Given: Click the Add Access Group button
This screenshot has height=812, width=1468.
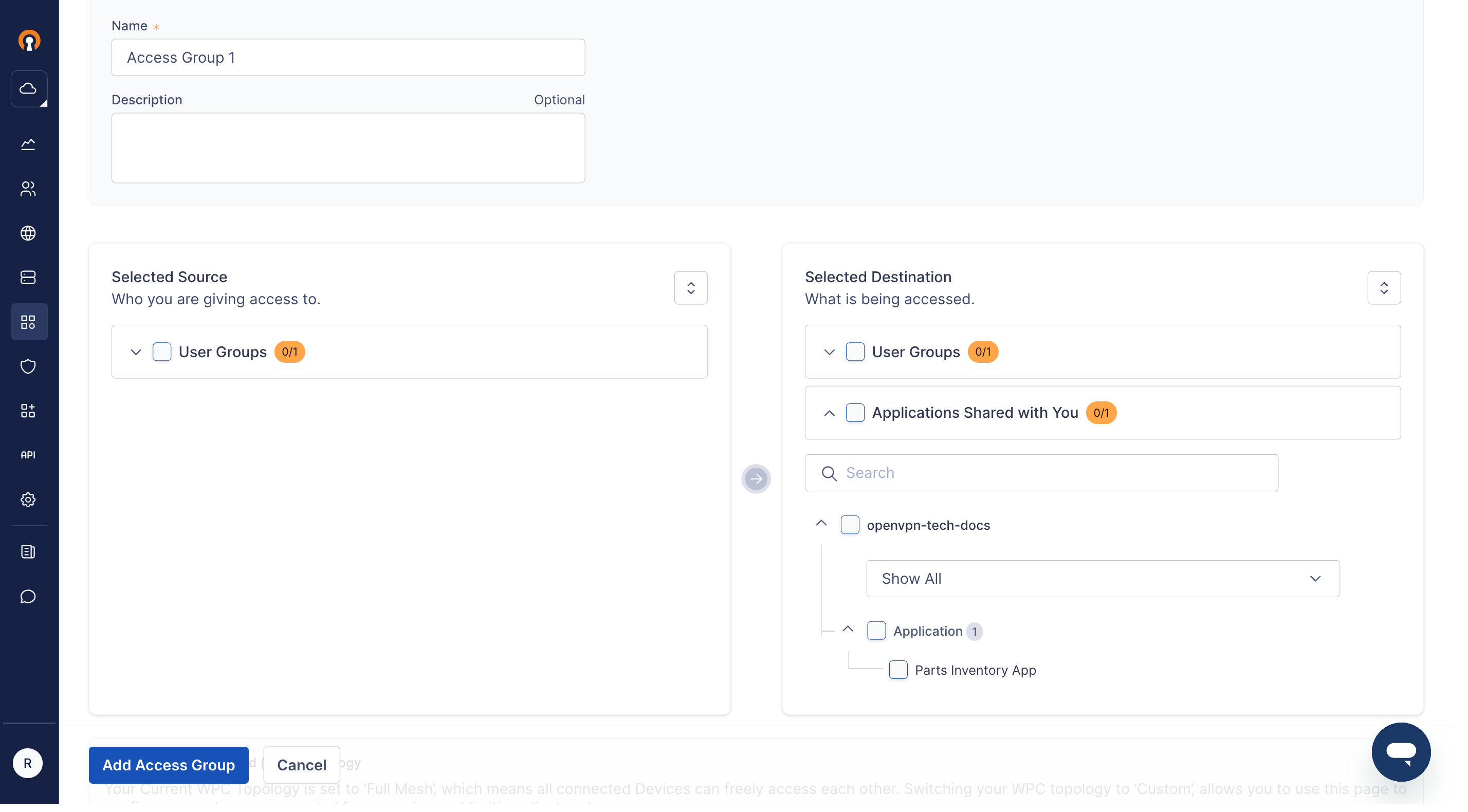Looking at the screenshot, I should 168,765.
